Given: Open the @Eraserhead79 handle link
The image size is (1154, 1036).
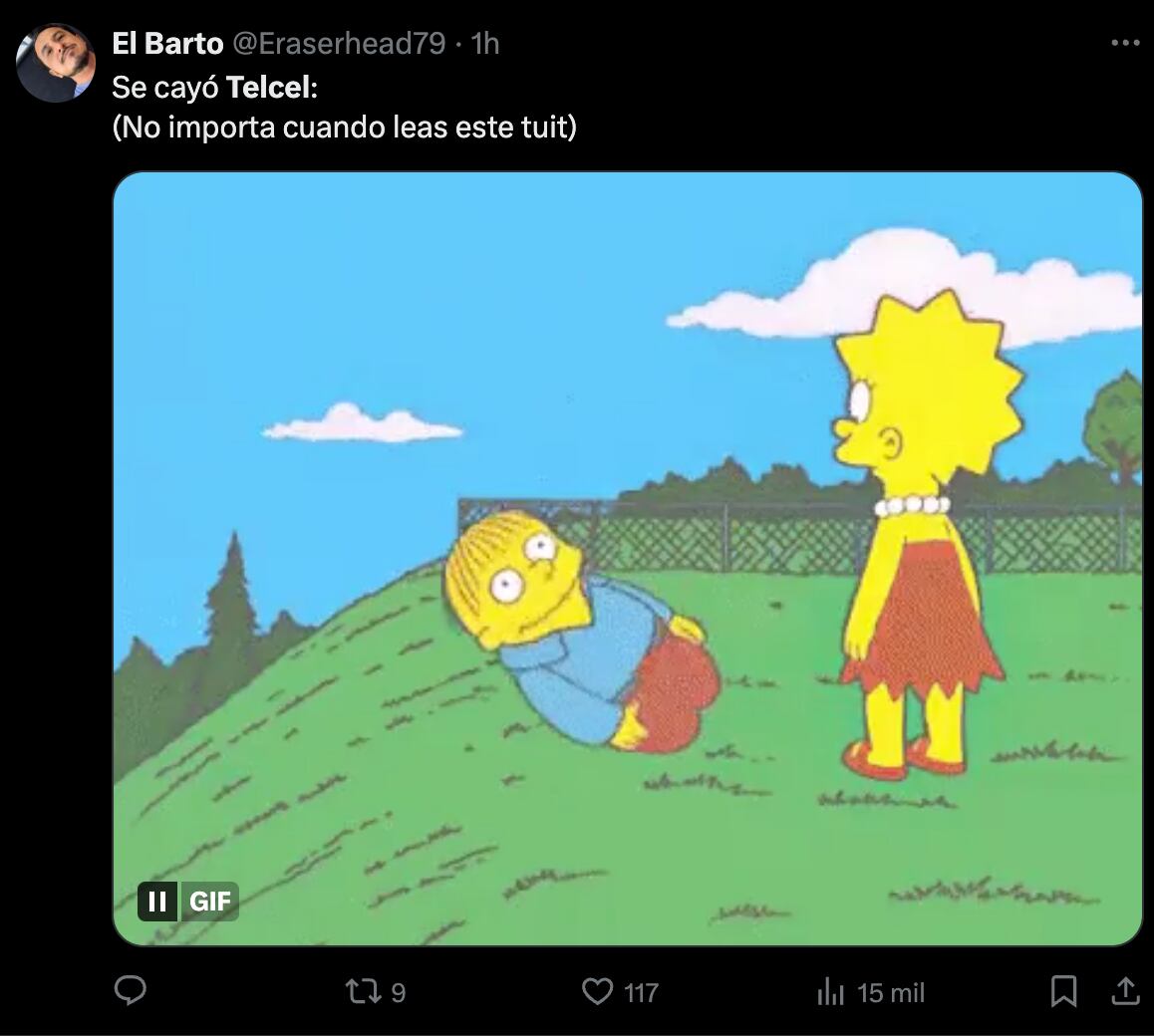Looking at the screenshot, I should pyautogui.click(x=339, y=44).
